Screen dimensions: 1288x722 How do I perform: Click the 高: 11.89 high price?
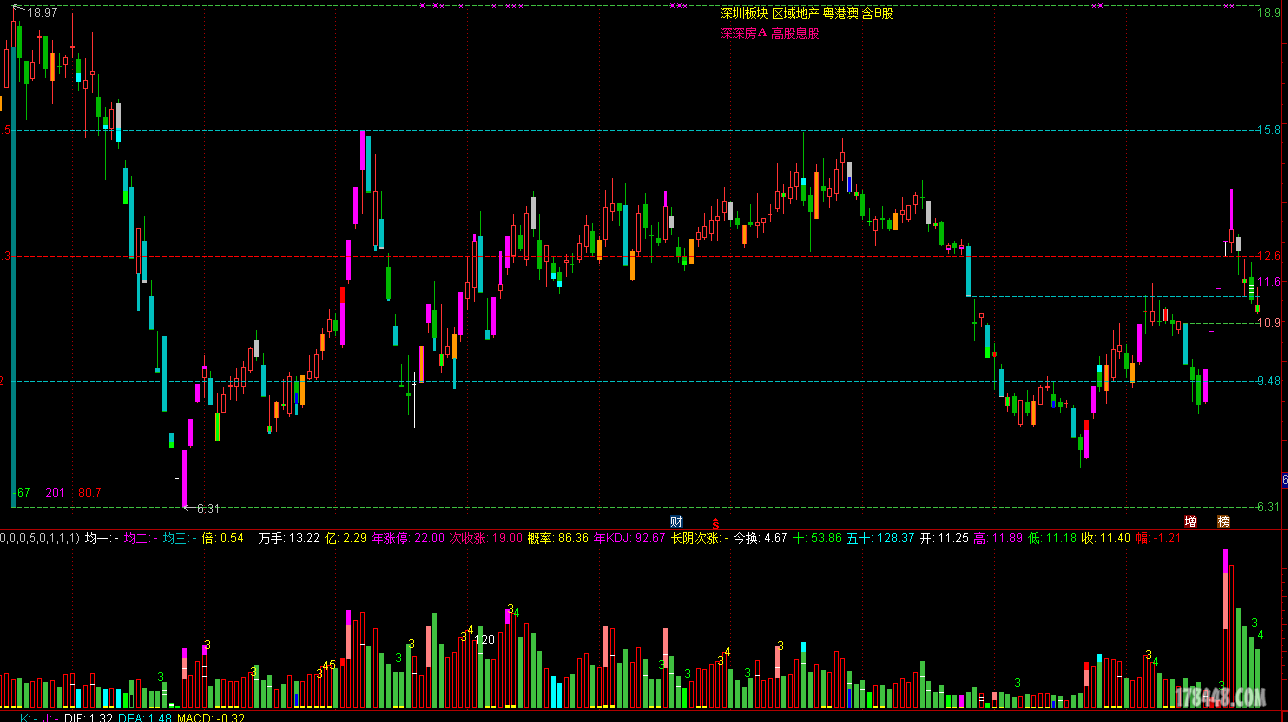1000,538
